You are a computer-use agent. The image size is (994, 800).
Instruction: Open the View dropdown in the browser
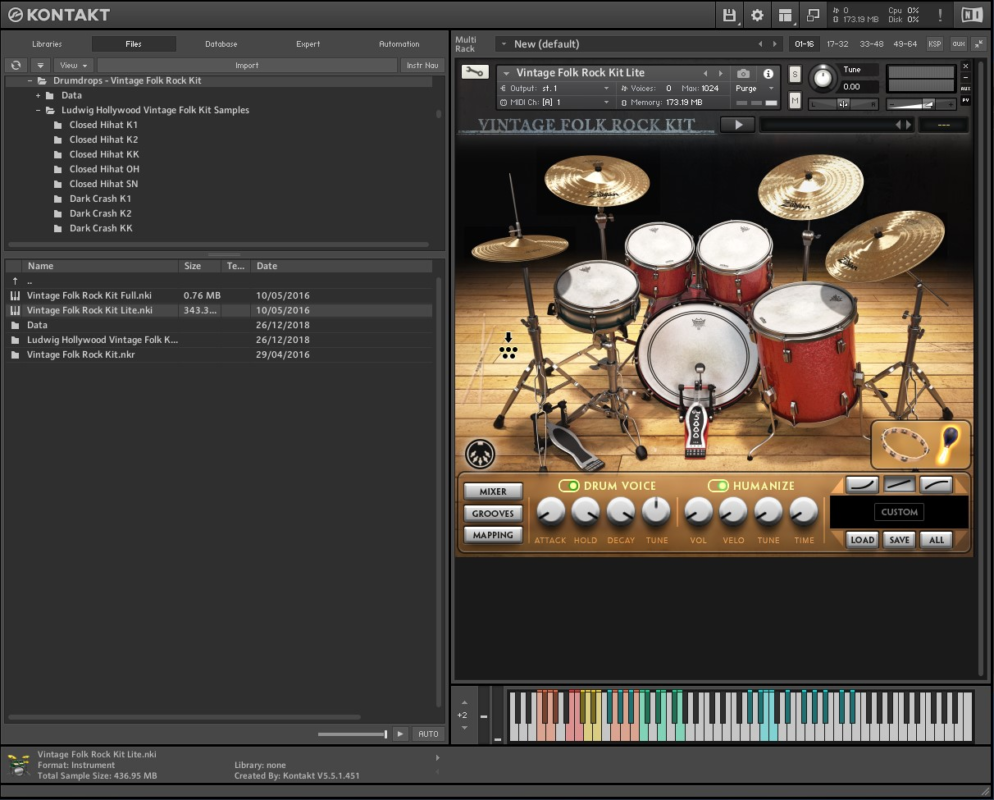click(73, 65)
